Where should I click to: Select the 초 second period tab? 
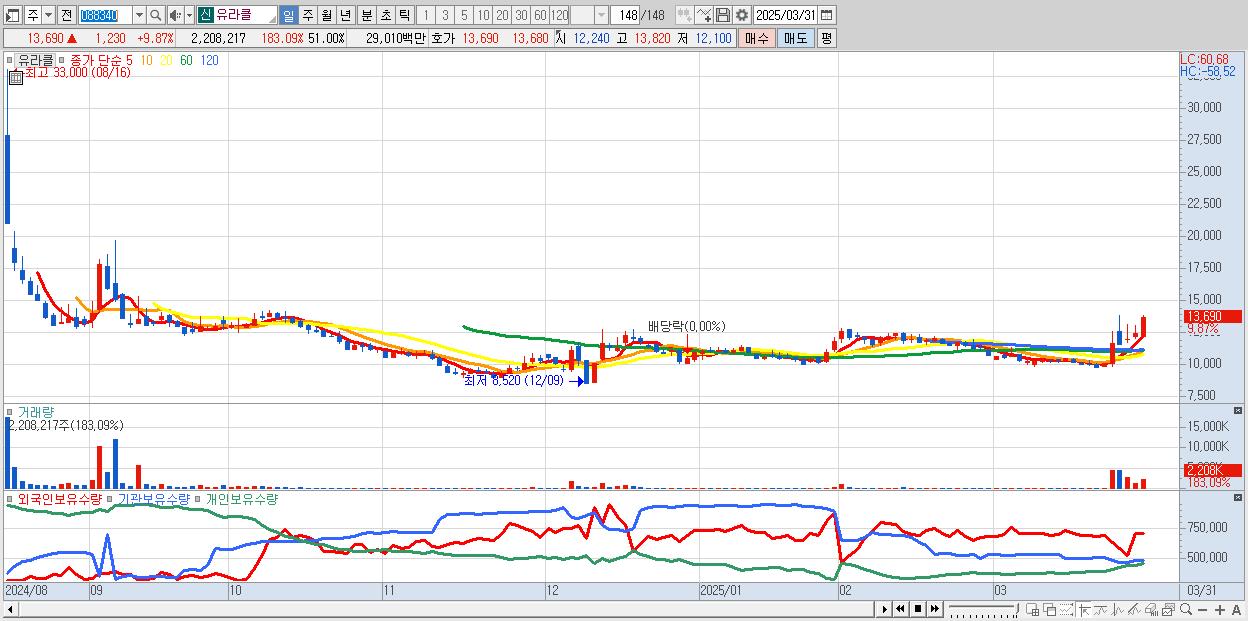386,15
